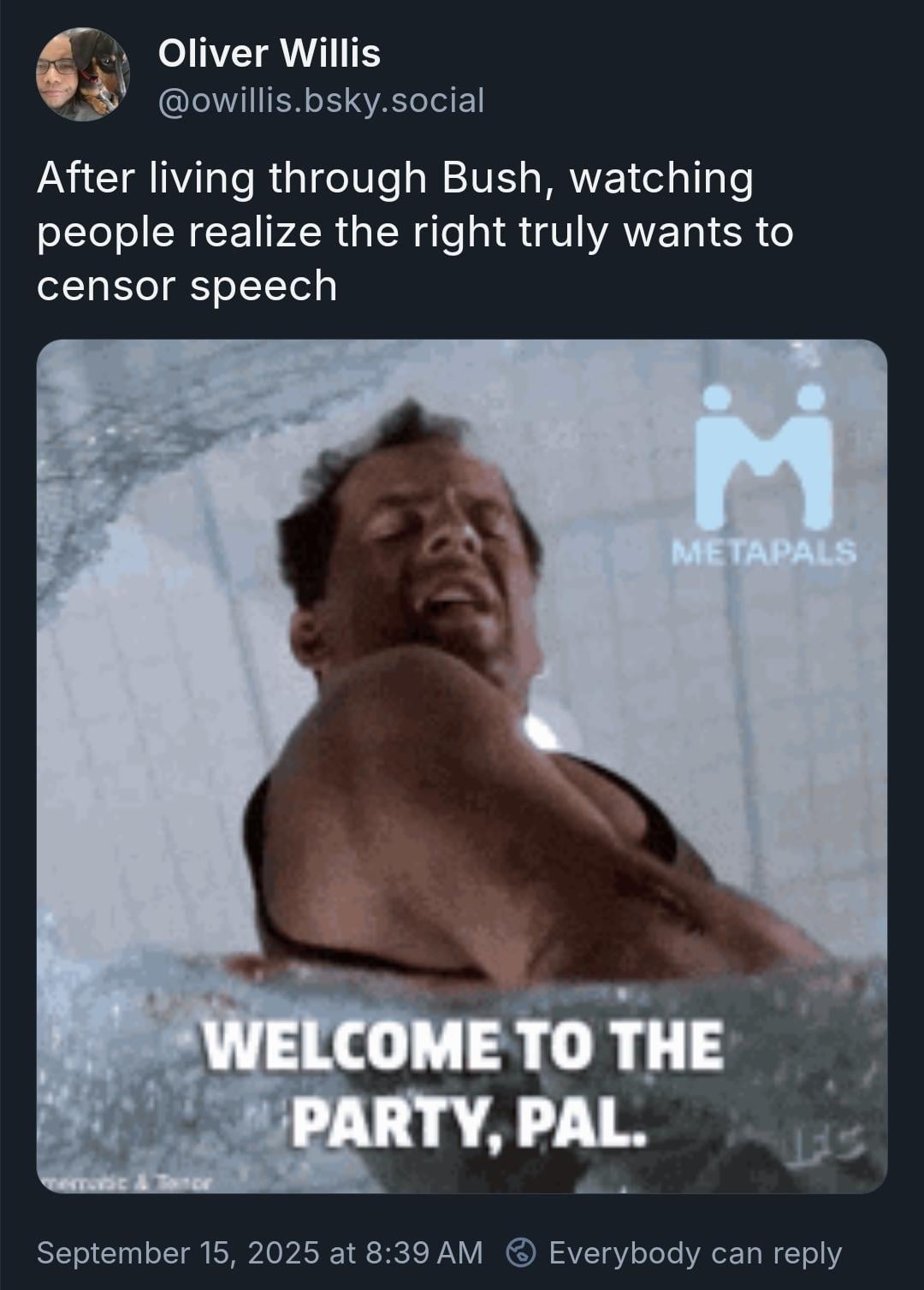Click the Tenor watermark in GIF corner
Image resolution: width=924 pixels, height=1290 pixels.
pyautogui.click(x=126, y=1182)
